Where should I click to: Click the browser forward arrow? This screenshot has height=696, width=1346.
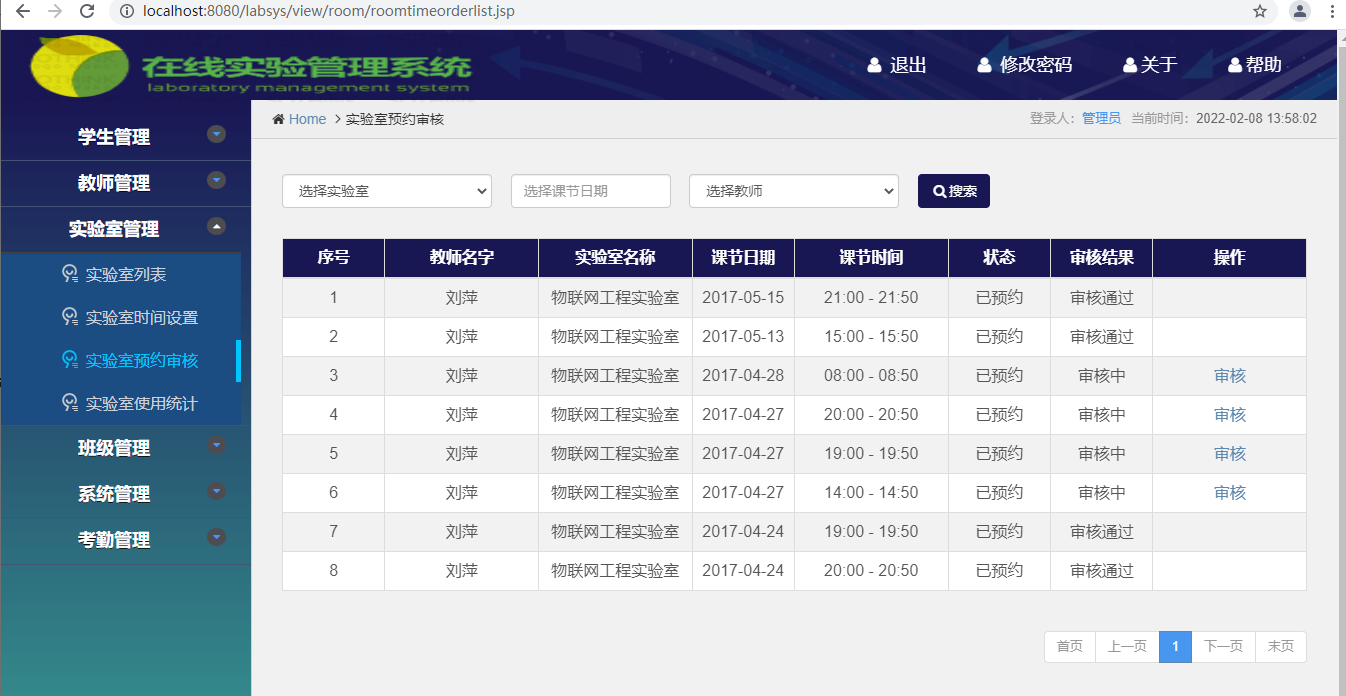55,11
